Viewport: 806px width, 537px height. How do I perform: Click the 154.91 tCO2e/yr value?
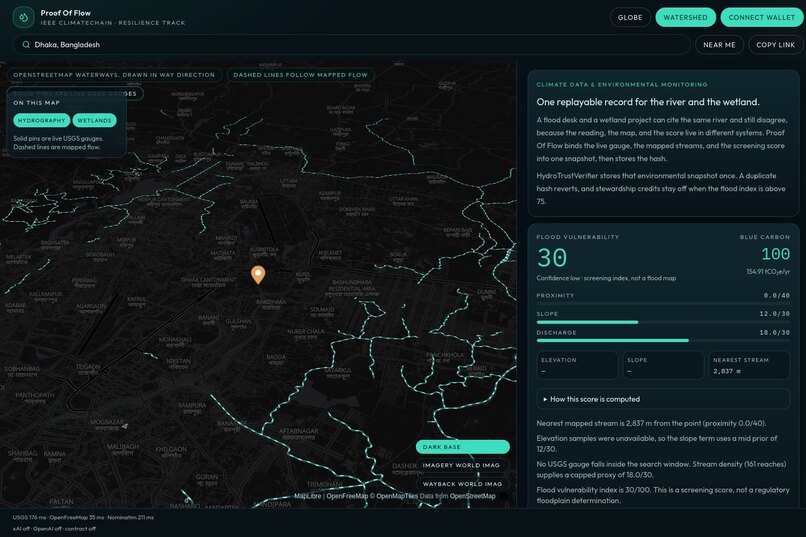pyautogui.click(x=768, y=272)
